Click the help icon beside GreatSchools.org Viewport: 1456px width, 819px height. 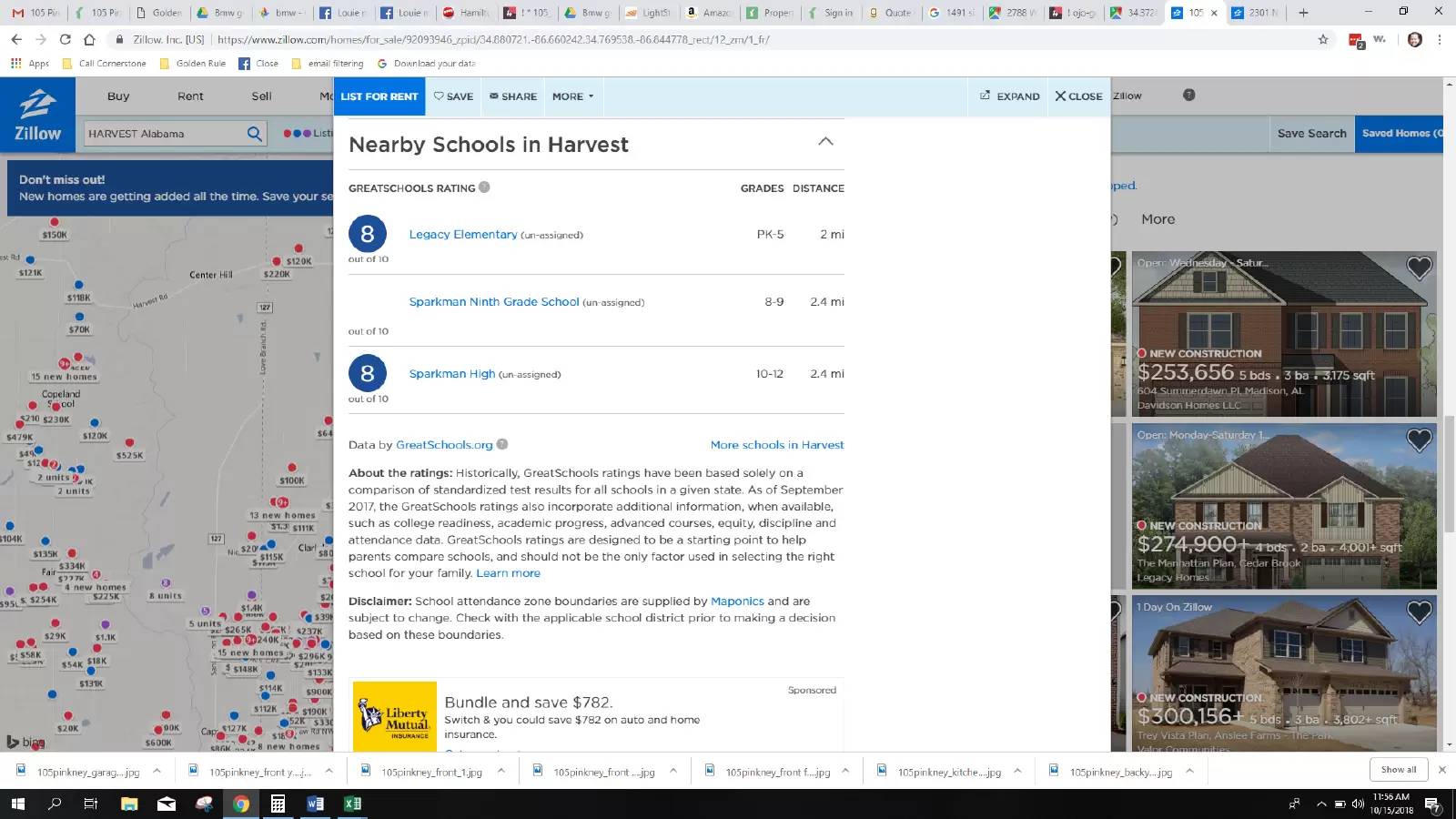coord(502,445)
